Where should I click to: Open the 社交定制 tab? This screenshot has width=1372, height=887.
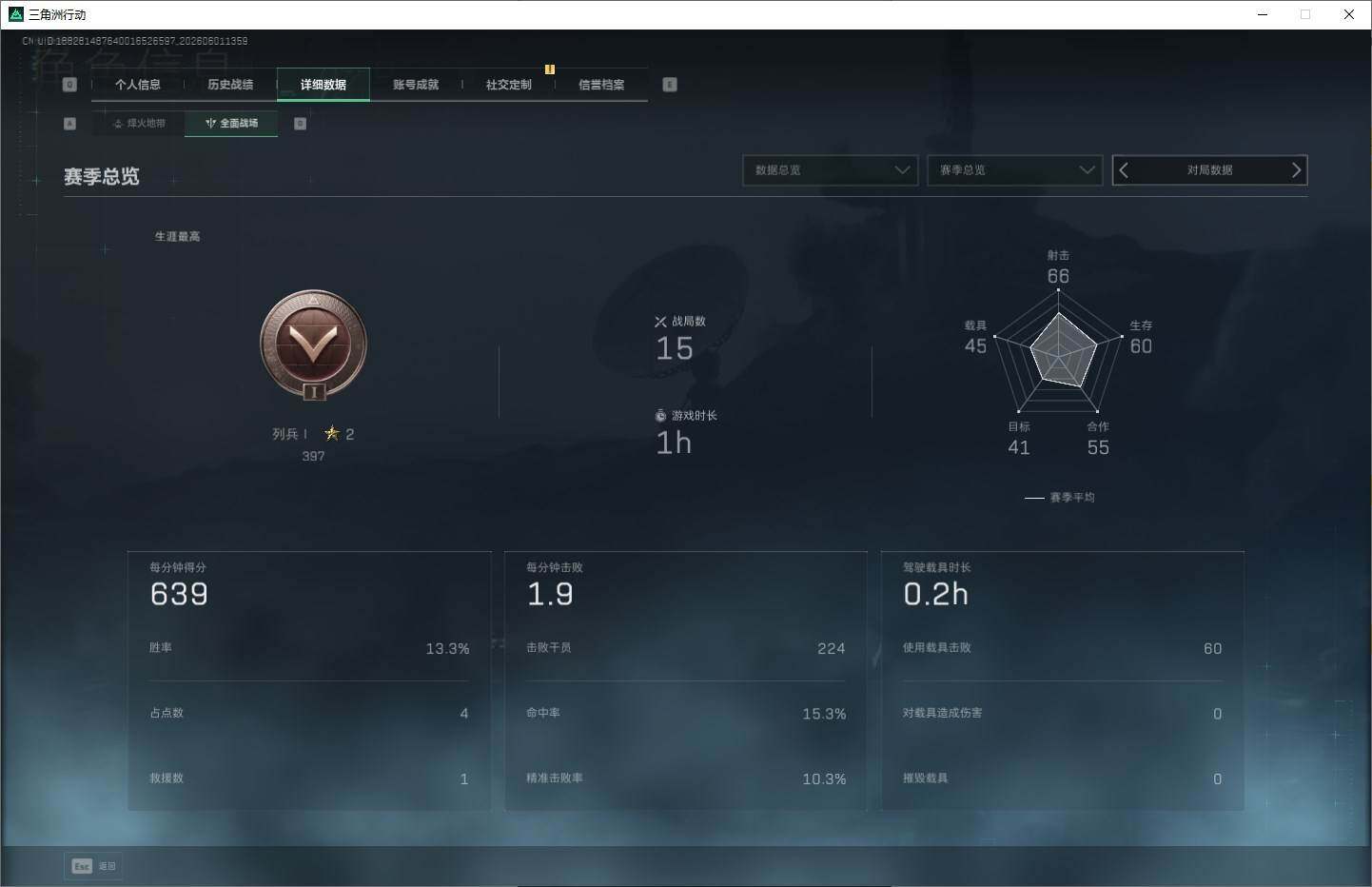(x=509, y=85)
